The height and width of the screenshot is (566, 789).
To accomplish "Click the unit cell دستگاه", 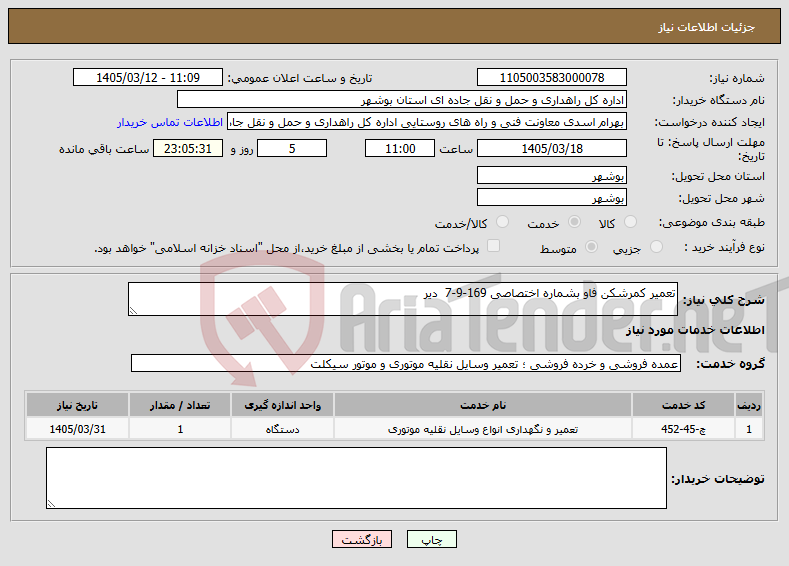I will click(282, 429).
